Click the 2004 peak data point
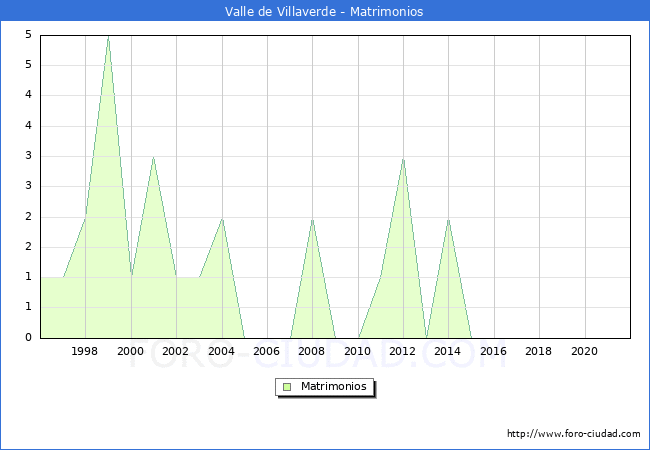Image resolution: width=650 pixels, height=450 pixels. [x=222, y=219]
